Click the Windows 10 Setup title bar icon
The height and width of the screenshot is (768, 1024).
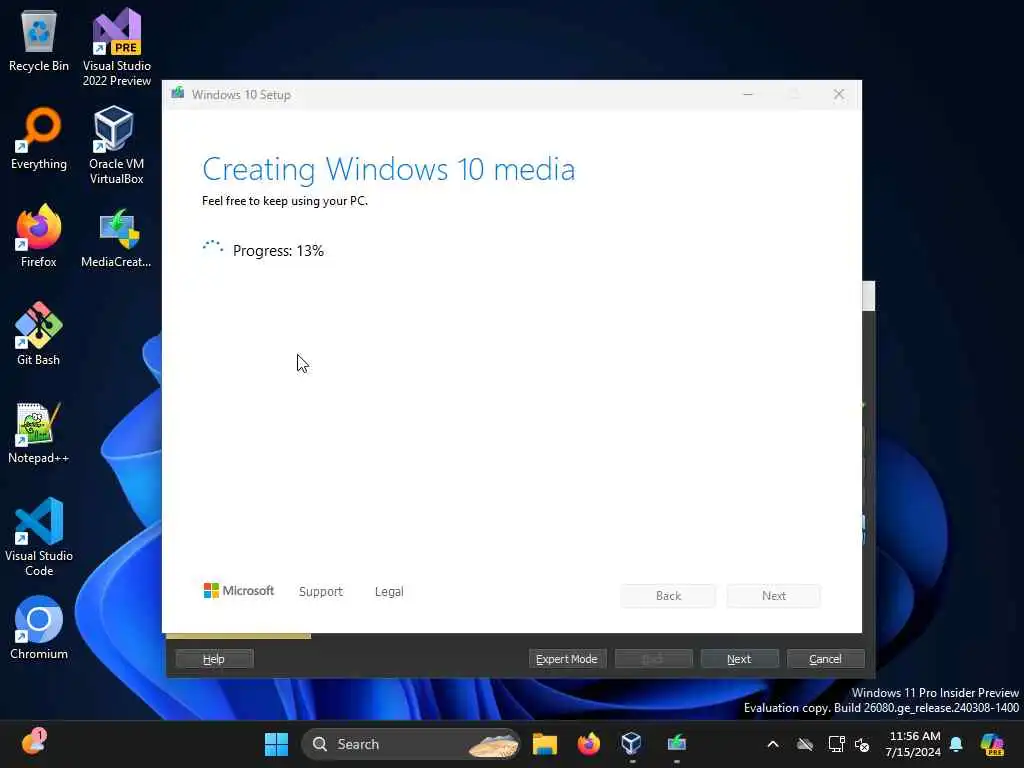(x=178, y=93)
